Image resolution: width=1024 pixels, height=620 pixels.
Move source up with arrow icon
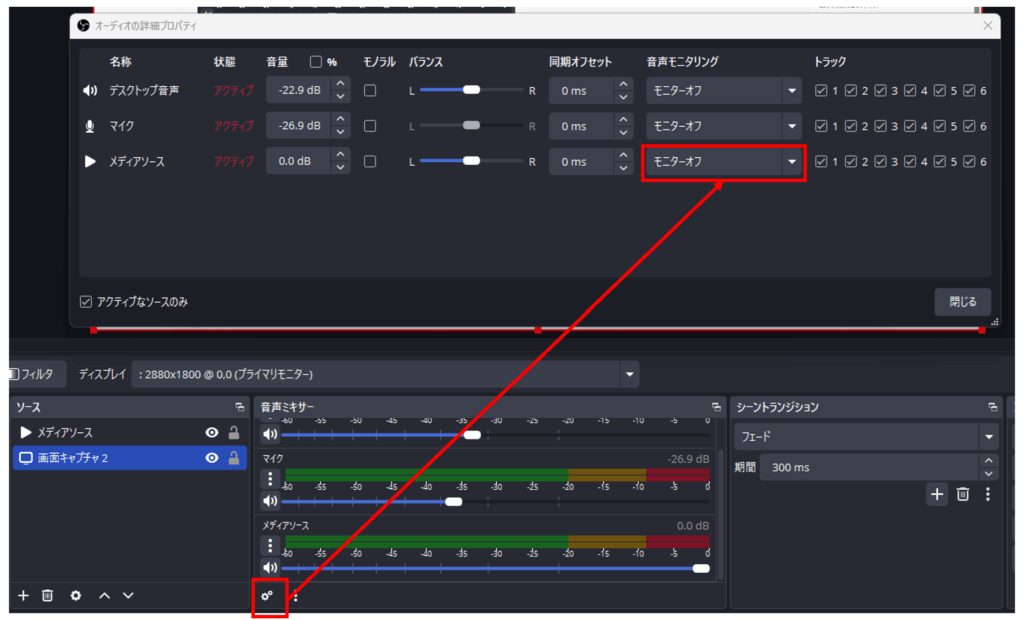pyautogui.click(x=104, y=596)
